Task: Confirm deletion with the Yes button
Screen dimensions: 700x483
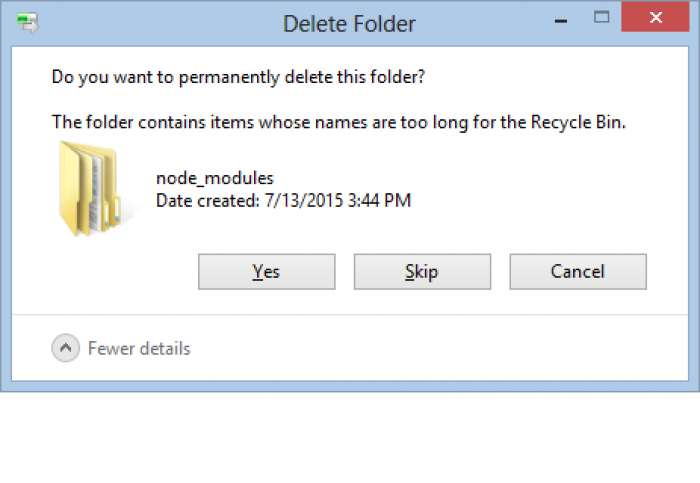Action: 267,272
